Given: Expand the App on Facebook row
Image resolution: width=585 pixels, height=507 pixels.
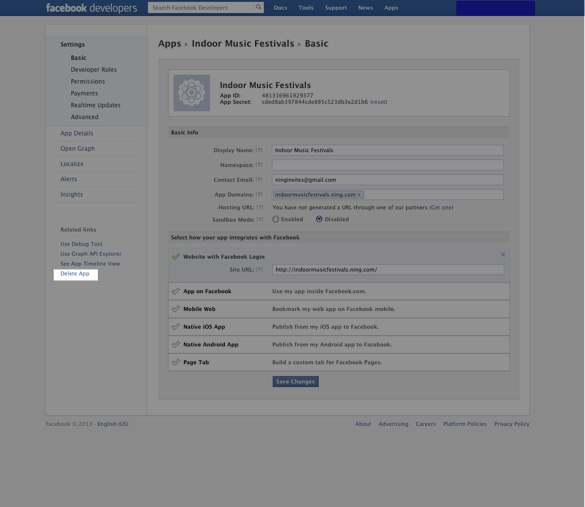Looking at the screenshot, I should pyautogui.click(x=339, y=291).
